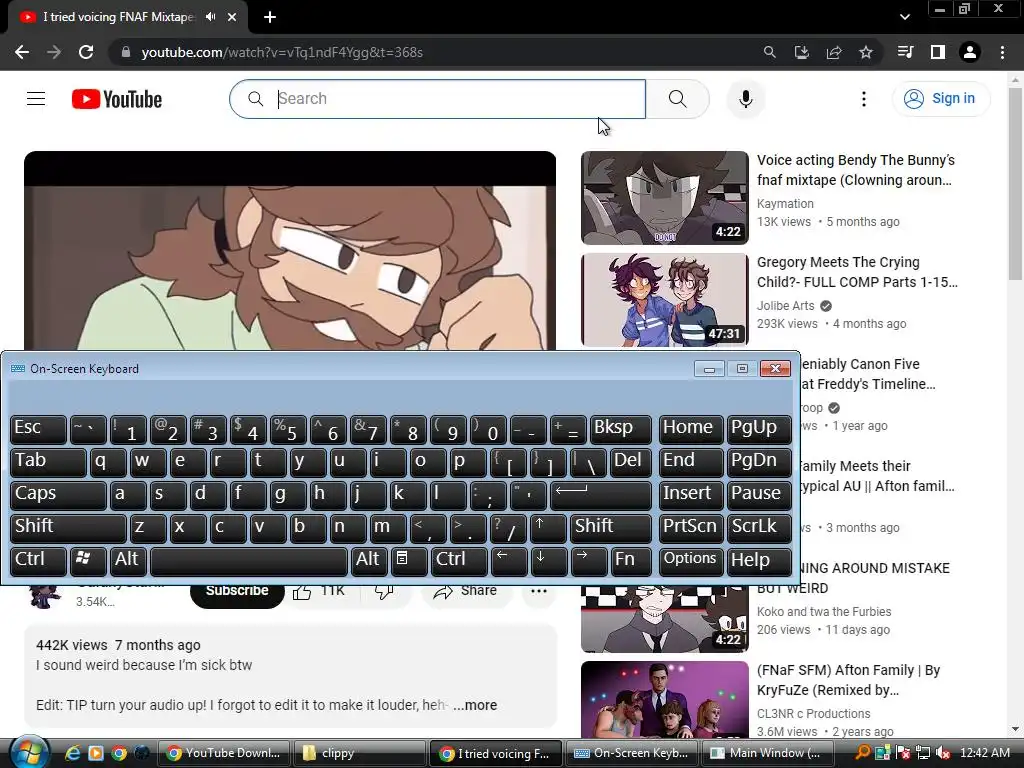Like the video with thumbs up
The height and width of the screenshot is (768, 1024).
tap(318, 593)
